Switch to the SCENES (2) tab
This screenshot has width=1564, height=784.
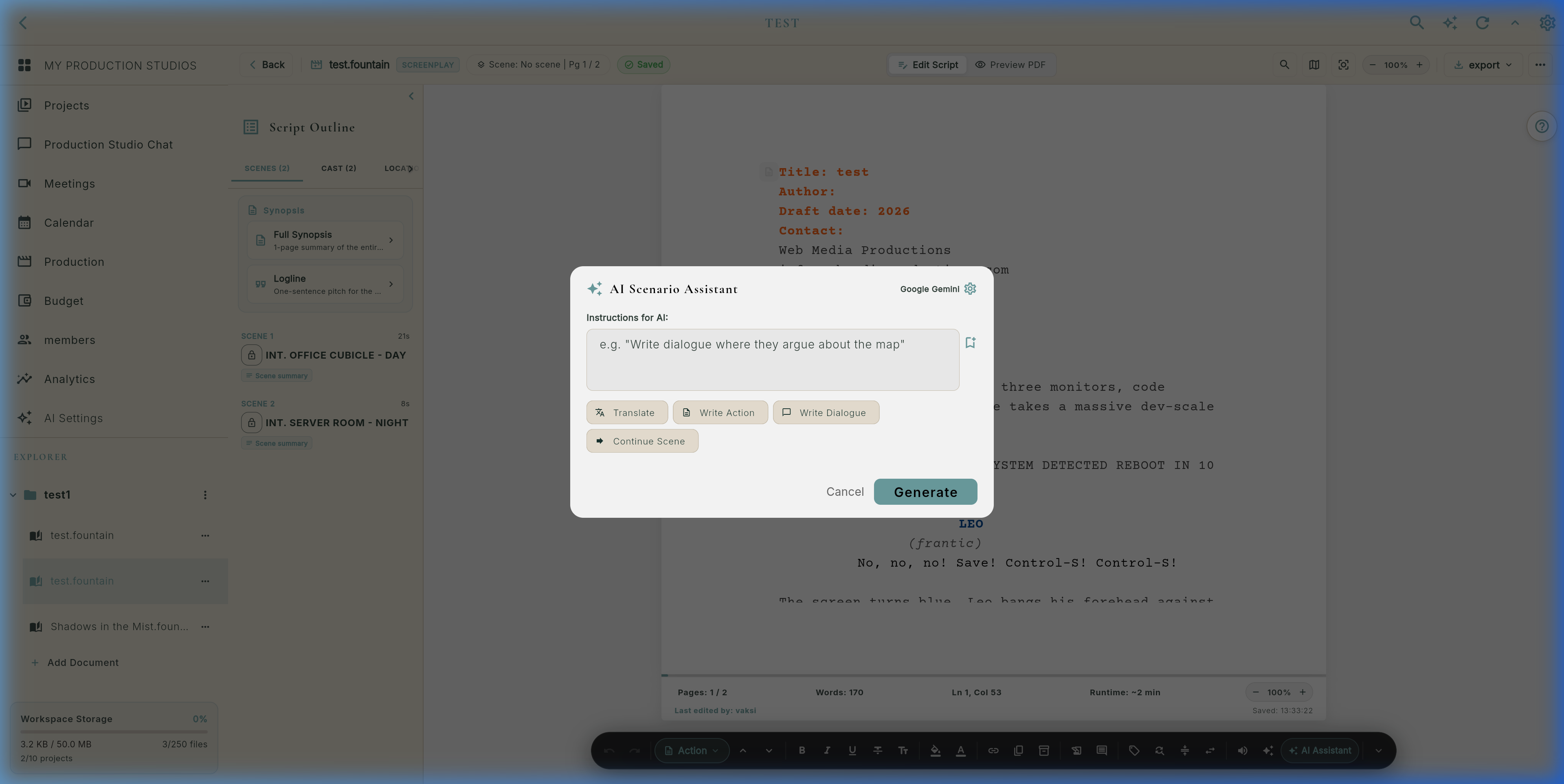coord(266,168)
